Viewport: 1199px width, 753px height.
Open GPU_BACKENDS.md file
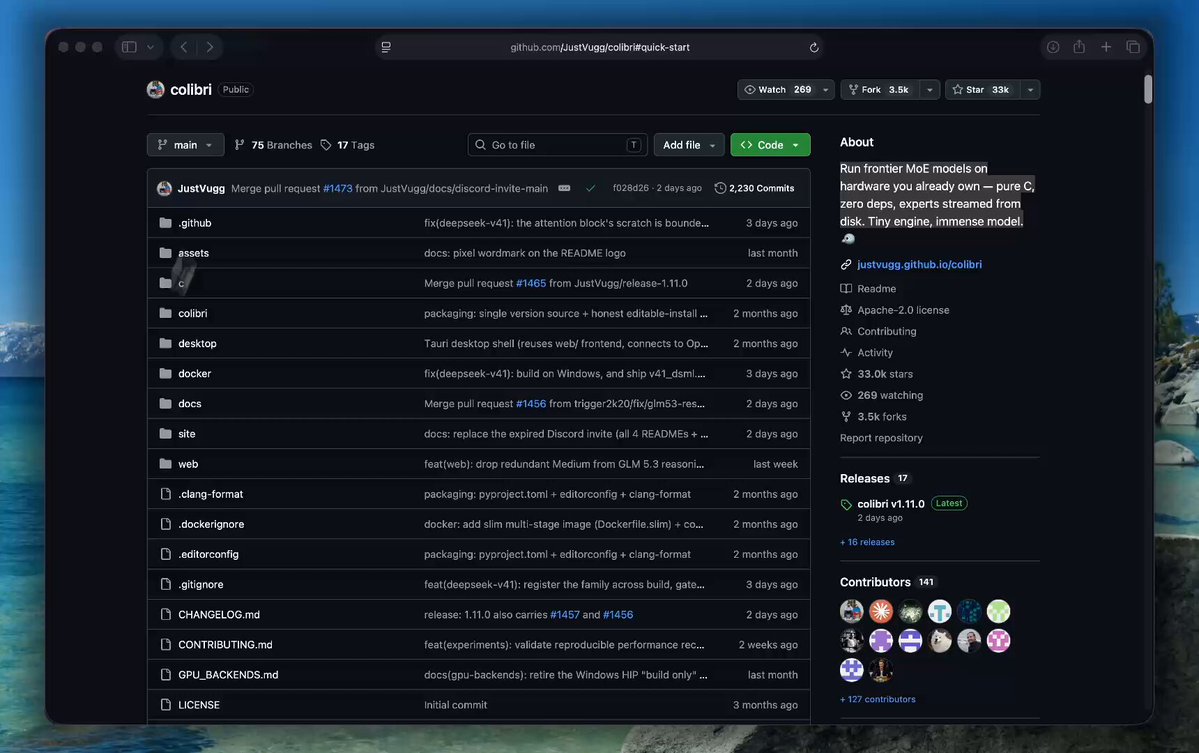point(228,675)
